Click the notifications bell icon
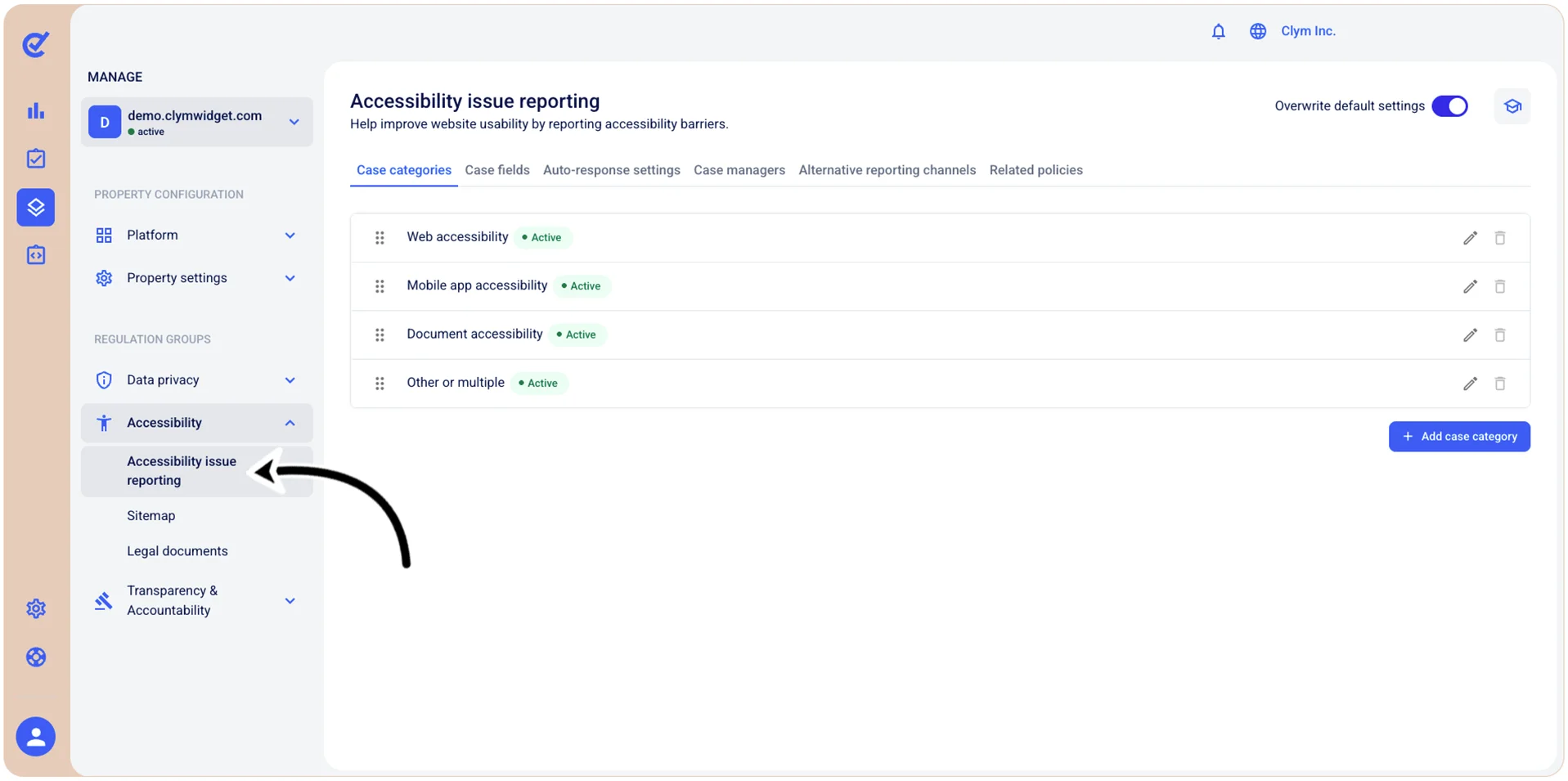The width and height of the screenshot is (1568, 781). pos(1218,31)
